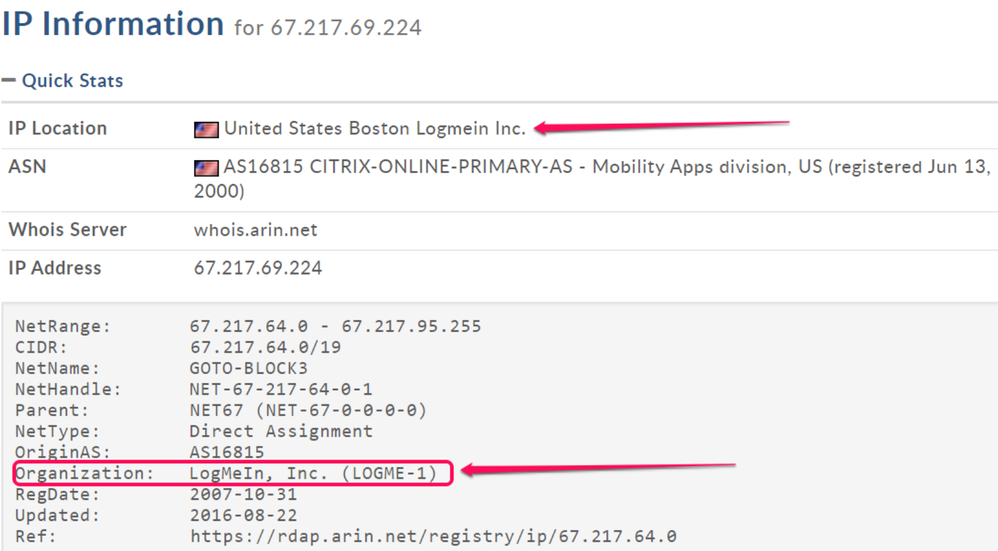Click the 67.217.69.224 text in the heading
This screenshot has width=998, height=551.
point(345,28)
